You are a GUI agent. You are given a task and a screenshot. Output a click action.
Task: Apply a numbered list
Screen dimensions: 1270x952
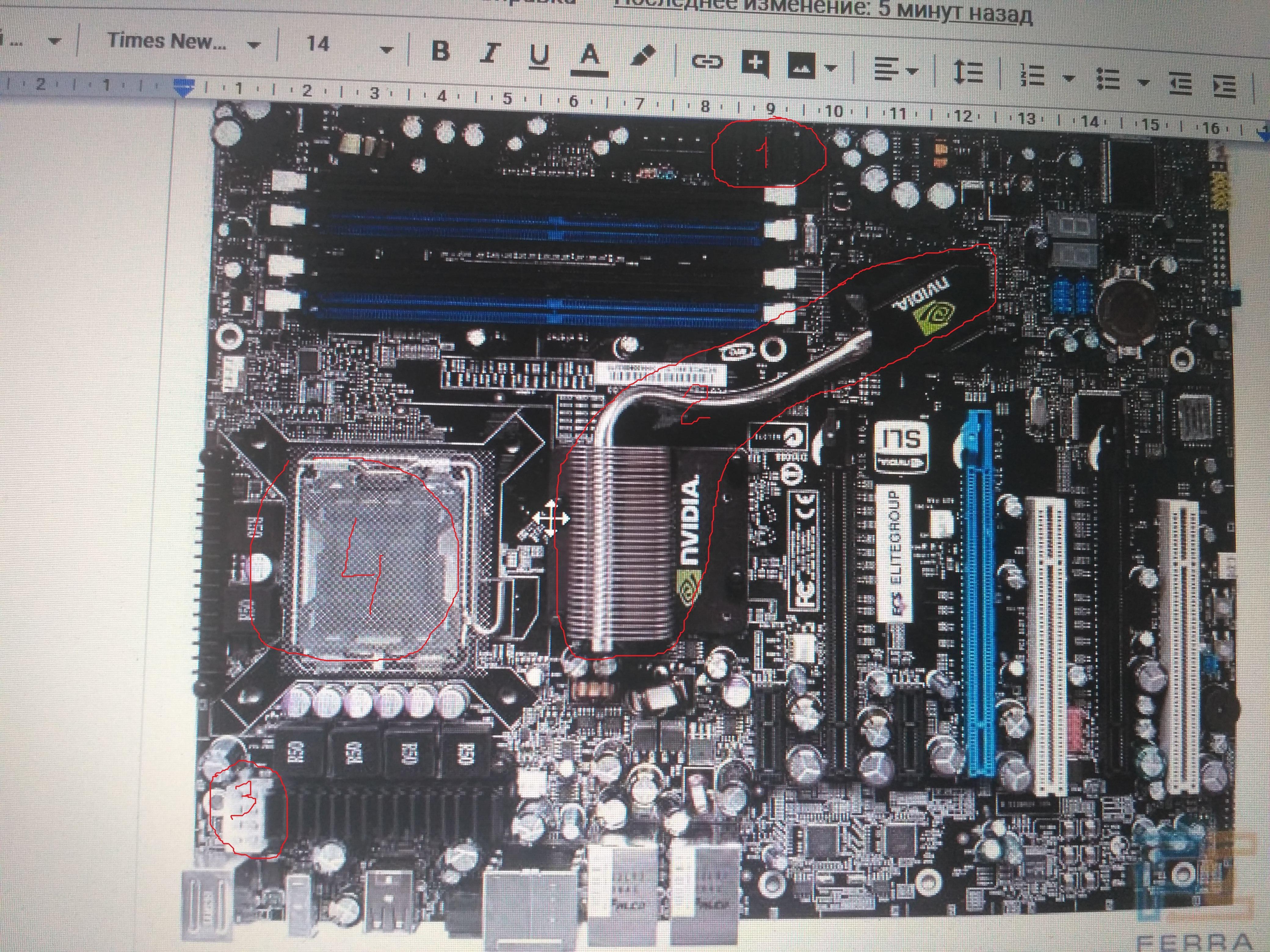pos(1032,74)
